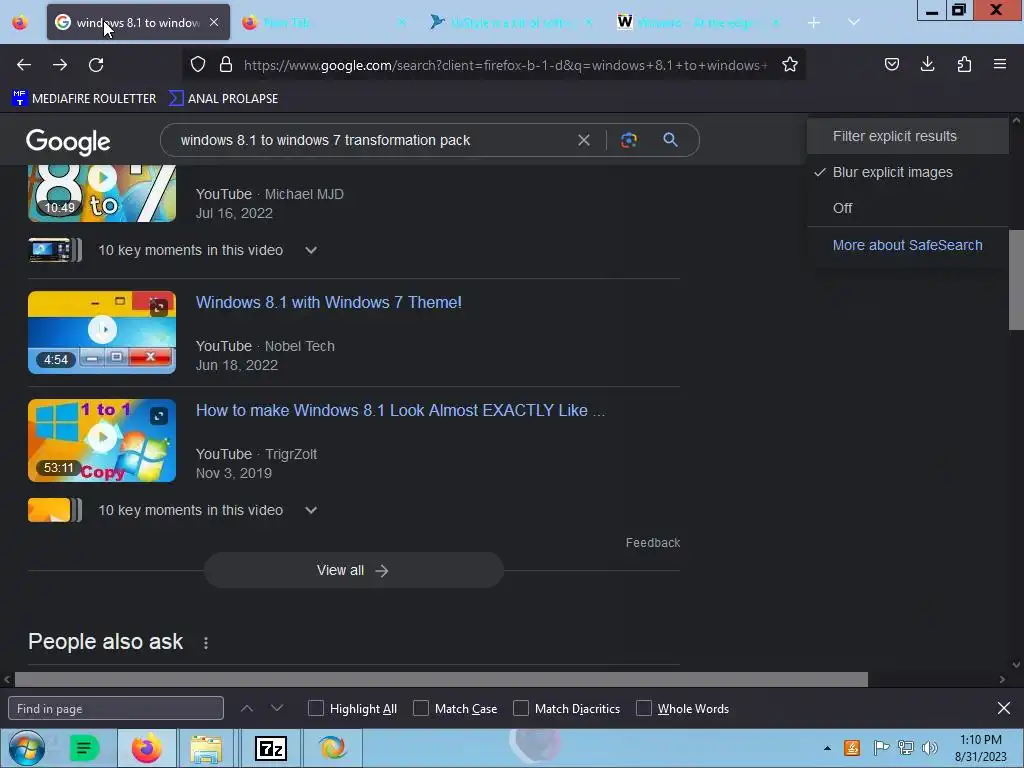Switch to the UxStyle tab
The height and width of the screenshot is (768, 1024).
pyautogui.click(x=511, y=22)
